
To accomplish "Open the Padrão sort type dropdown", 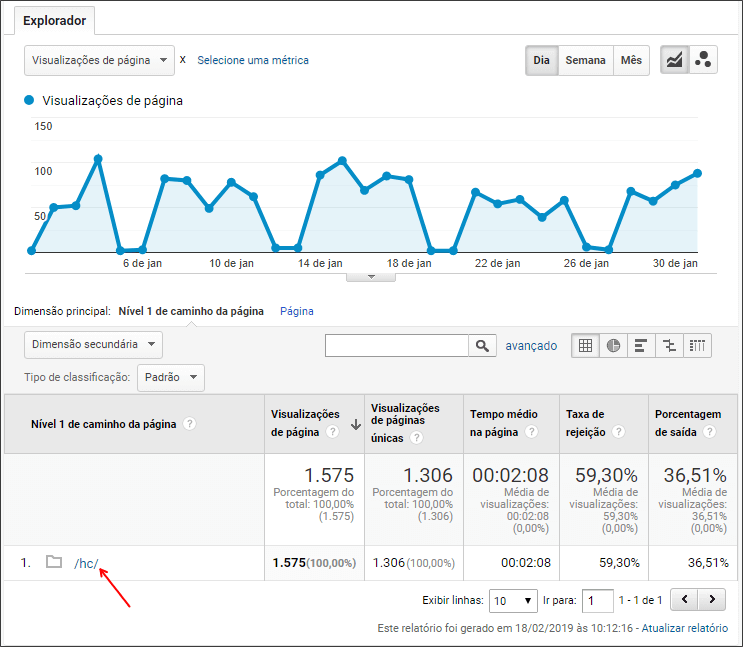I will [171, 378].
